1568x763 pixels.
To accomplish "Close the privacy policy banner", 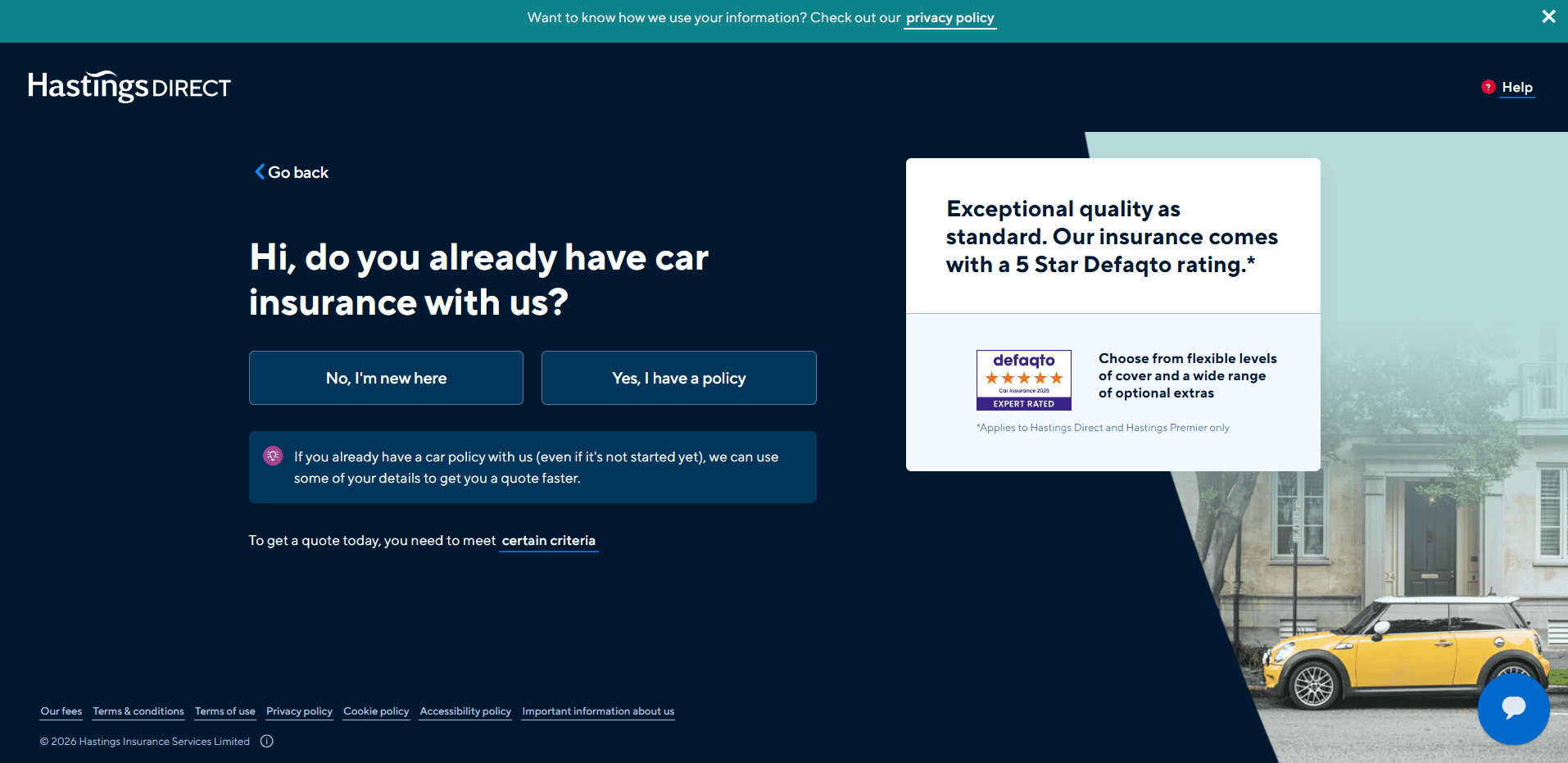I will (1548, 16).
